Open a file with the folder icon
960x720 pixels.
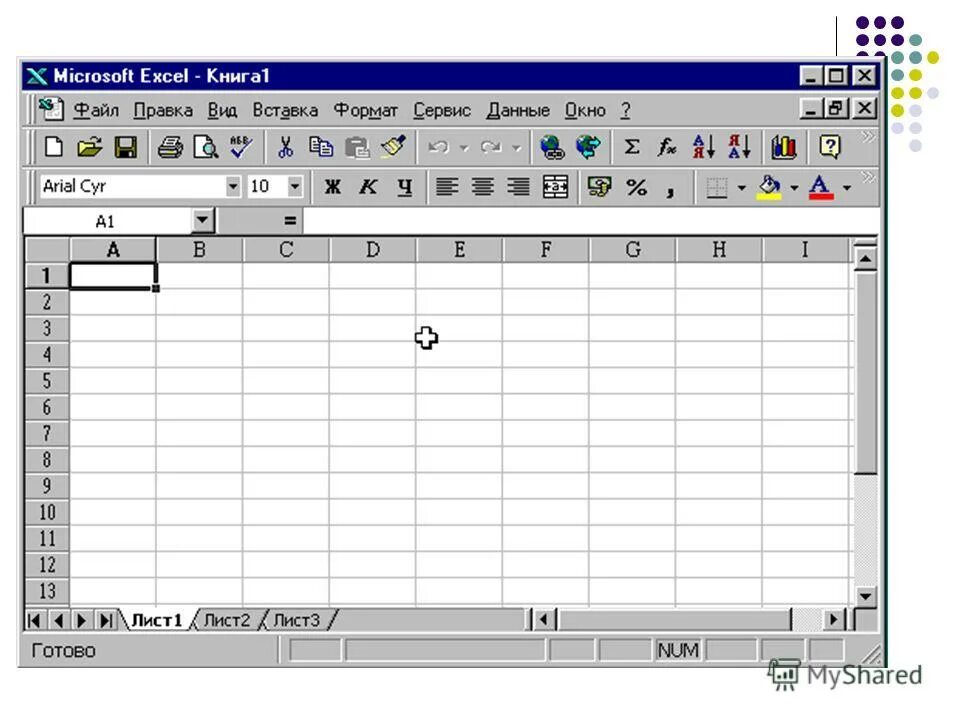[89, 147]
